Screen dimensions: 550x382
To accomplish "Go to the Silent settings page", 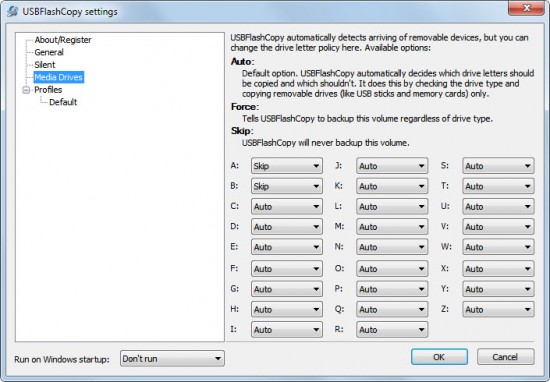I will [x=45, y=65].
